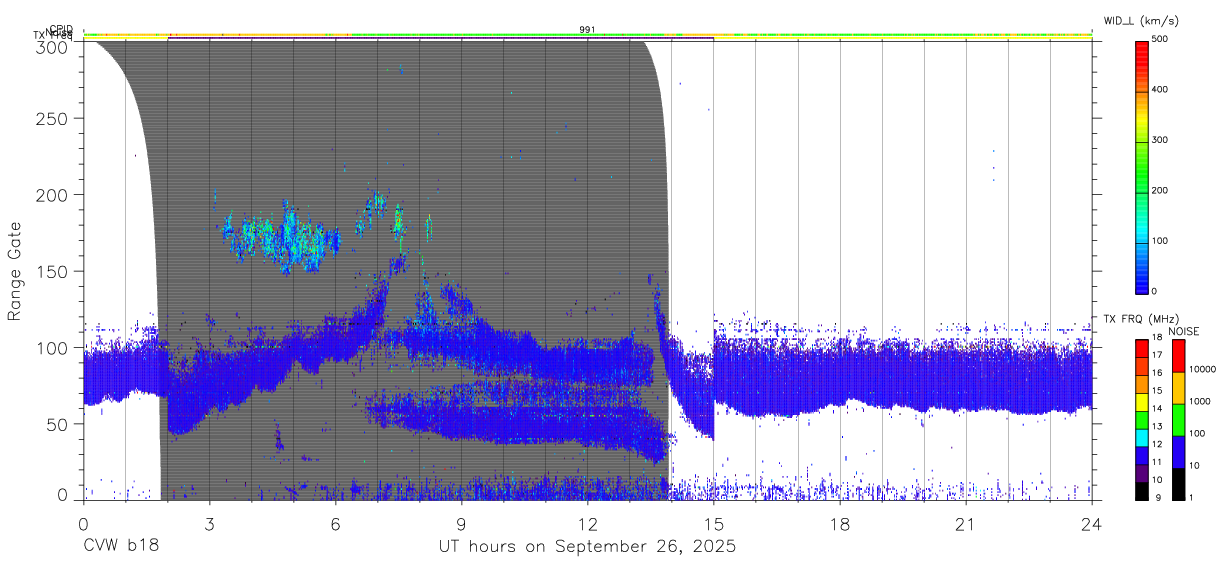Click the red NOISE segment above 10000

click(1179, 355)
